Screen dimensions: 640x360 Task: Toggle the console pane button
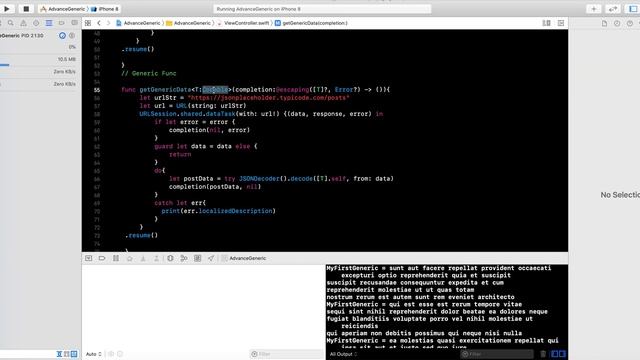[x=562, y=354]
